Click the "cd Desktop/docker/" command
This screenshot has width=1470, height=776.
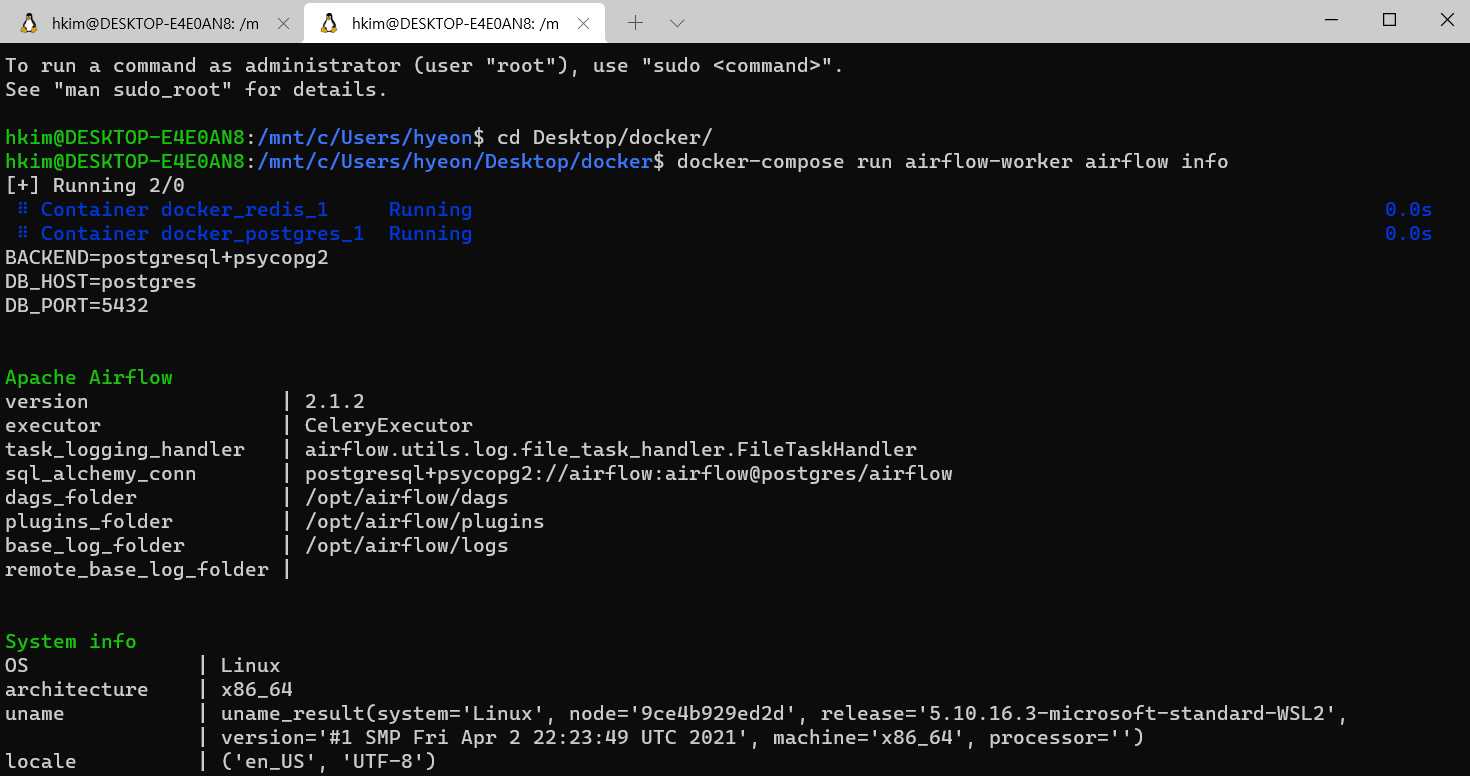pos(604,138)
